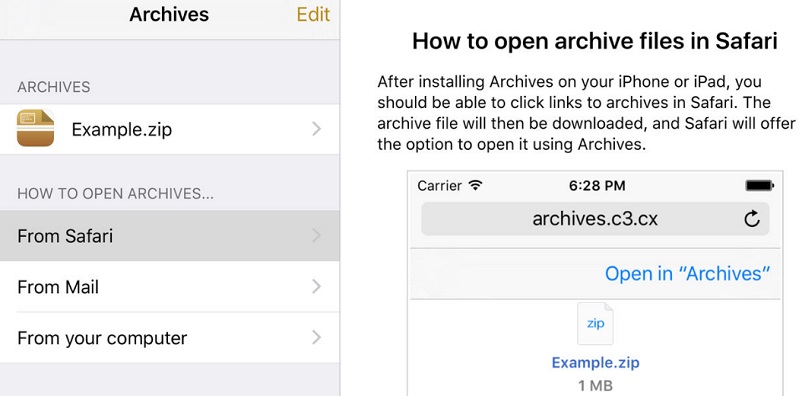Expand the From Mail chevron
The image size is (800, 396).
pyautogui.click(x=317, y=286)
